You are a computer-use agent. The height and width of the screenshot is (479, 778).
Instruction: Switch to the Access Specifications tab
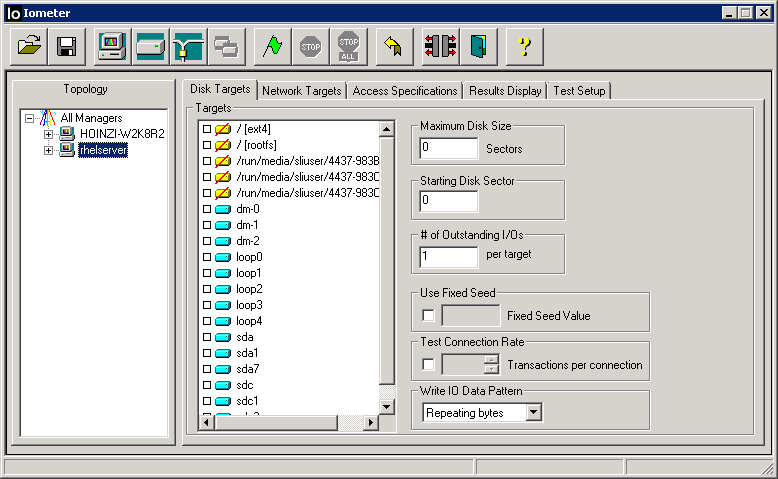405,91
